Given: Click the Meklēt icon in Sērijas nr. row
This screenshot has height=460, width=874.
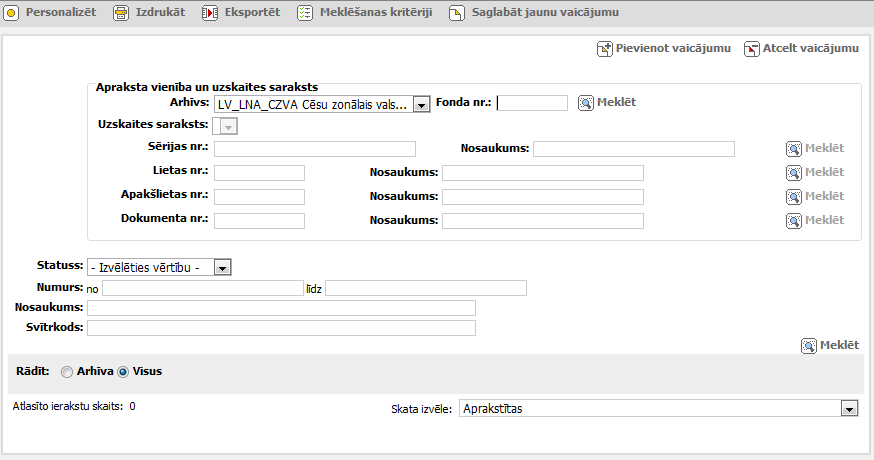Looking at the screenshot, I should pyautogui.click(x=793, y=149).
